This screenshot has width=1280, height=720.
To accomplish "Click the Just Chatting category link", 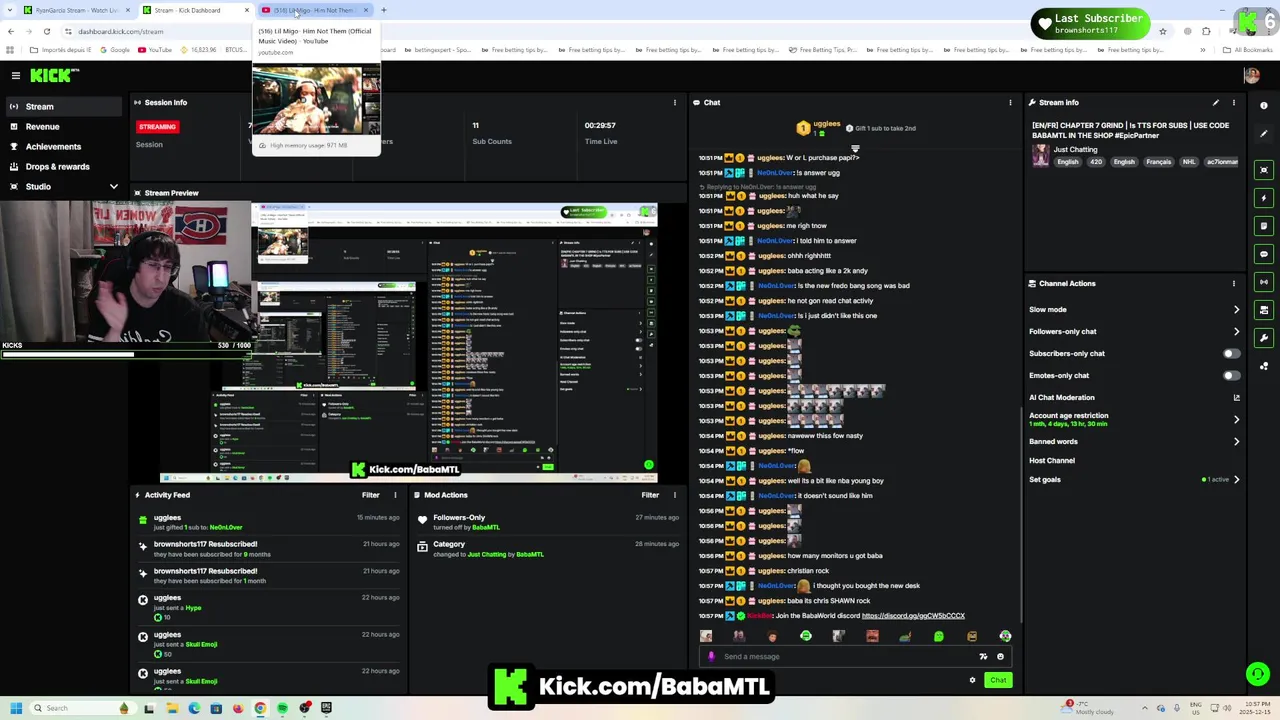I will (1075, 149).
